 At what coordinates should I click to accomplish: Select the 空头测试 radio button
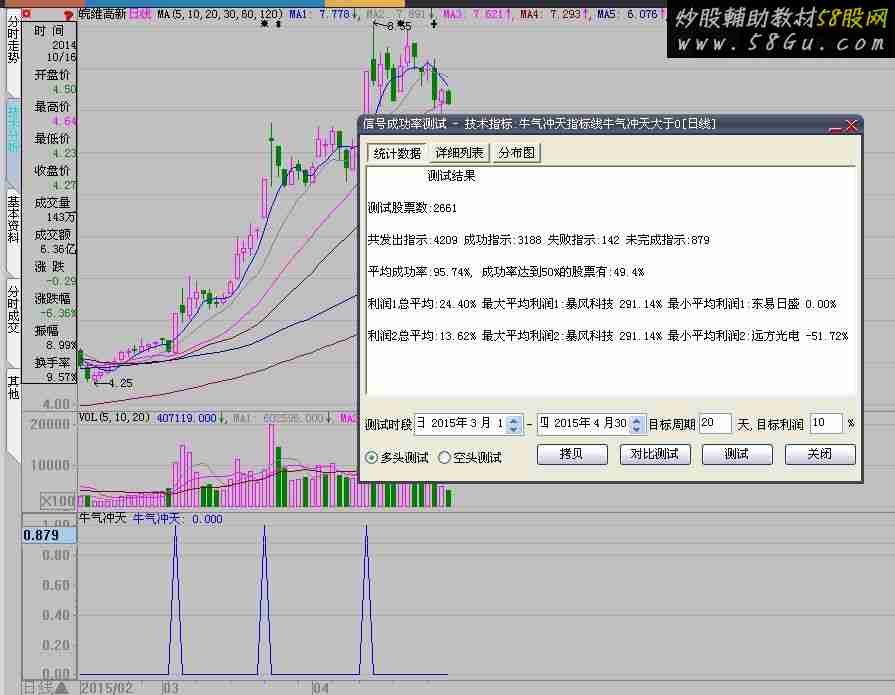pos(444,457)
